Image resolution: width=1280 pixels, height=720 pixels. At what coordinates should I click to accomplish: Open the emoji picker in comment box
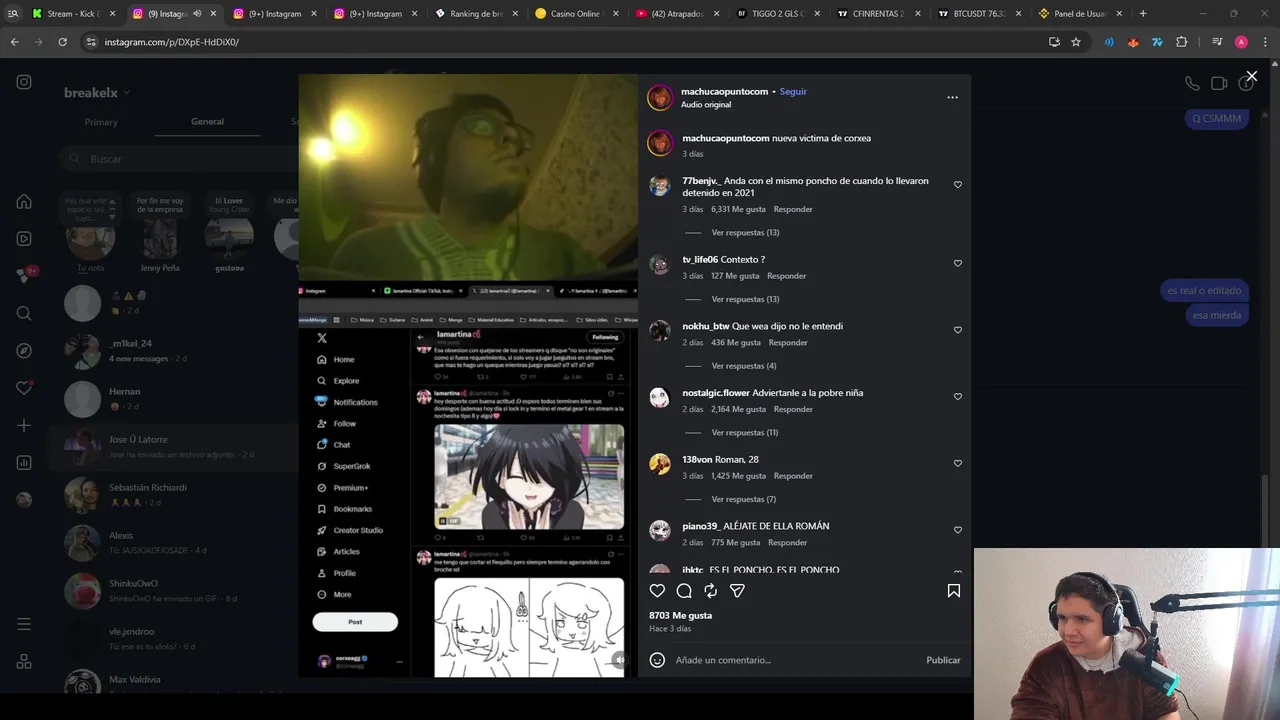coord(657,660)
